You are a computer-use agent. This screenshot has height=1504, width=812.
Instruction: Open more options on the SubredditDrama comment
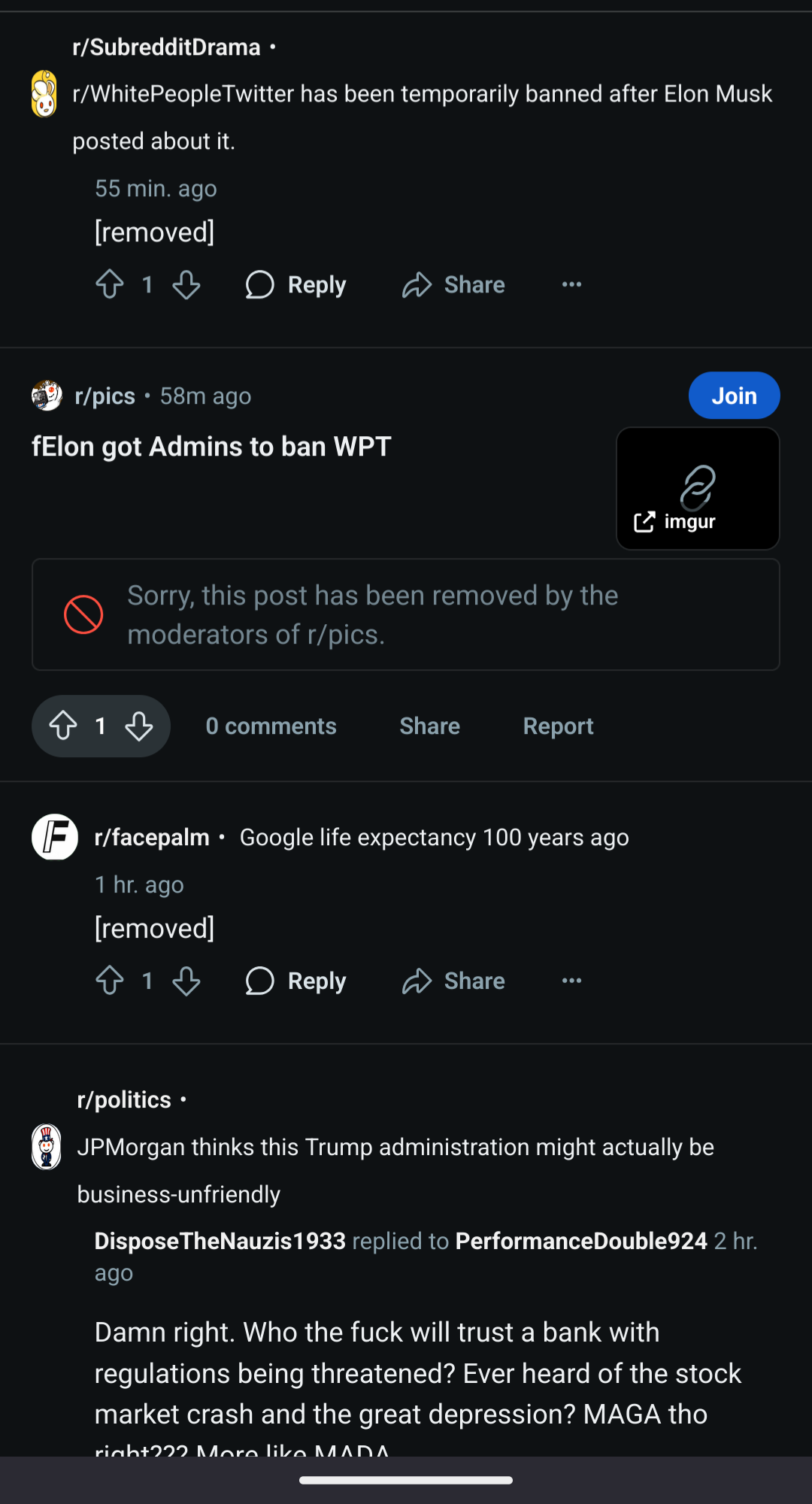[x=571, y=284]
